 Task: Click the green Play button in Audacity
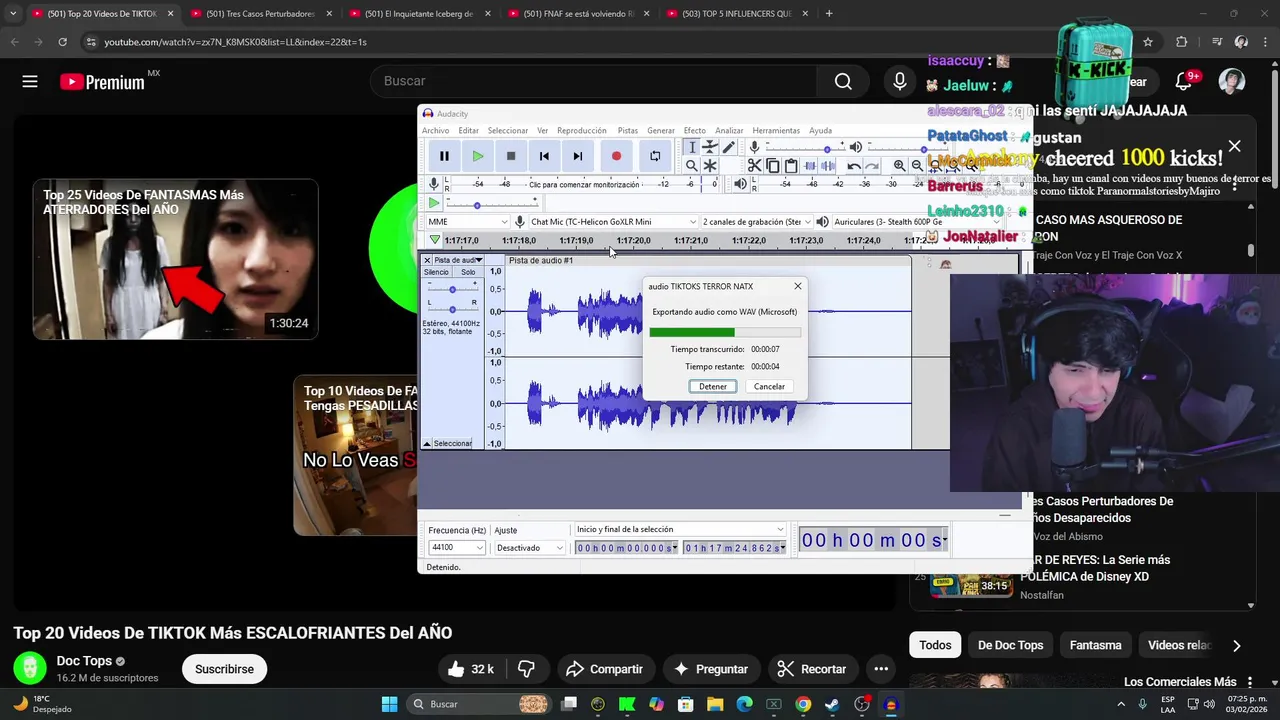click(478, 156)
